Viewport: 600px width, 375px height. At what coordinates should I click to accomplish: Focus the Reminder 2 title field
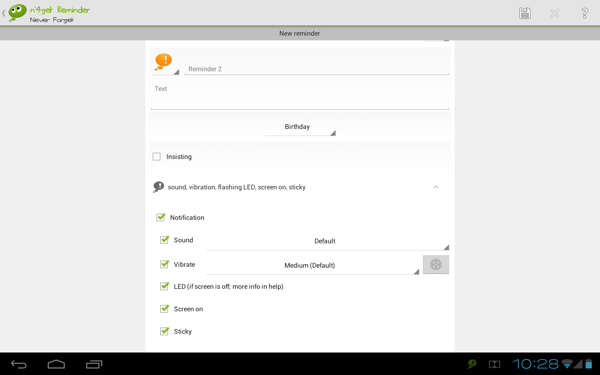pos(316,69)
